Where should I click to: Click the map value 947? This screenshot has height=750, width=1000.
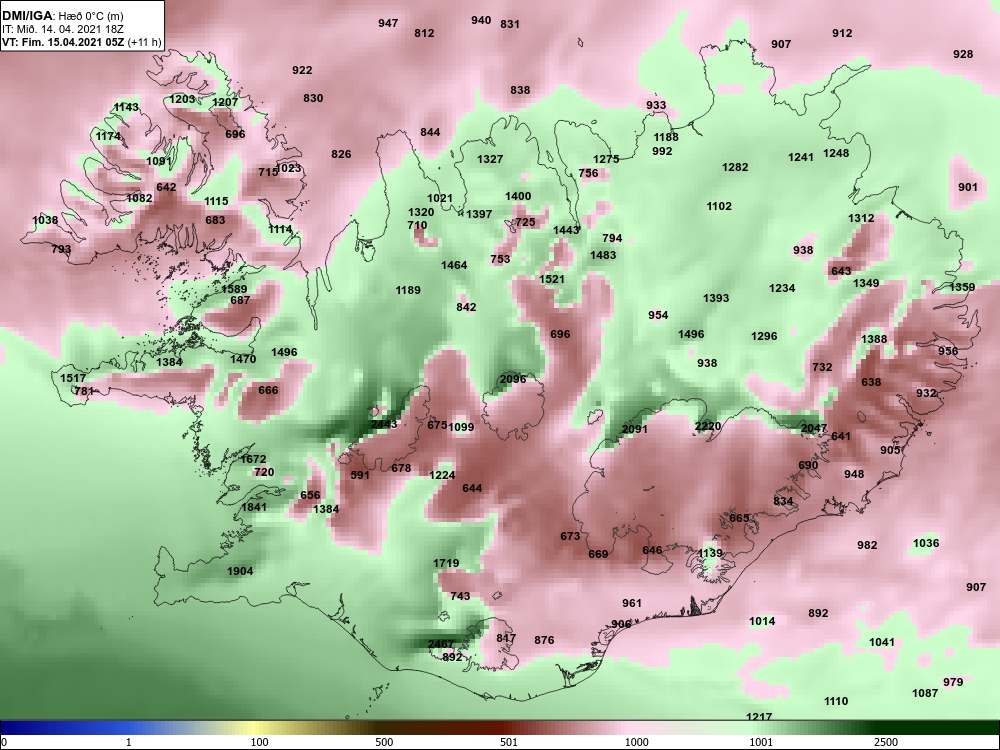pyautogui.click(x=388, y=24)
